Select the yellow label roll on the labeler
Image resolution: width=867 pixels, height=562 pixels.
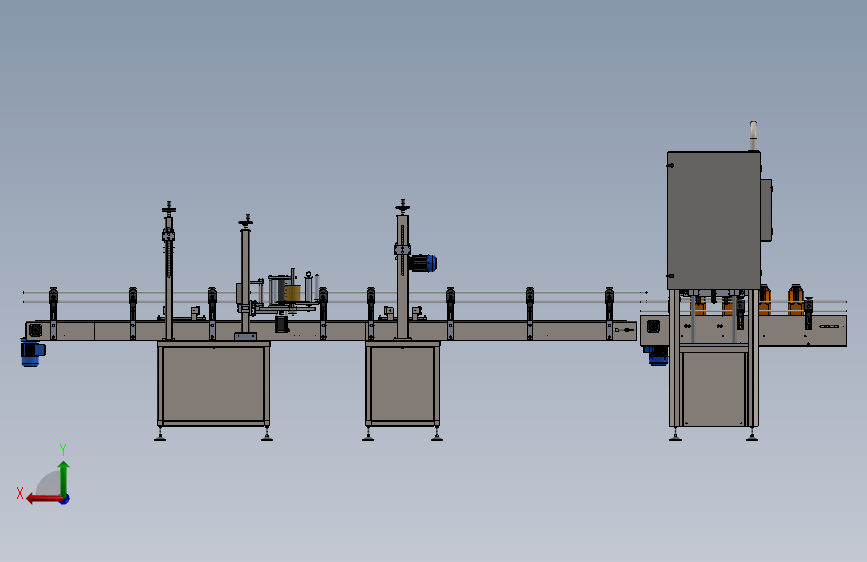[293, 293]
